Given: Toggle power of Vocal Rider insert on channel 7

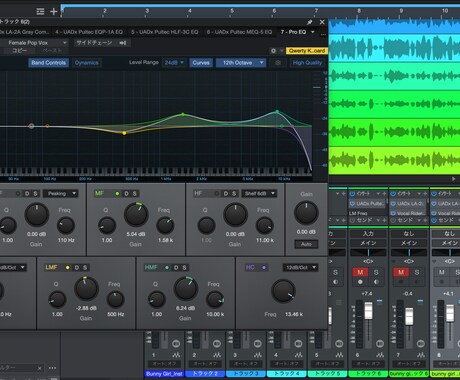Looking at the screenshot, I should pos(393,213).
